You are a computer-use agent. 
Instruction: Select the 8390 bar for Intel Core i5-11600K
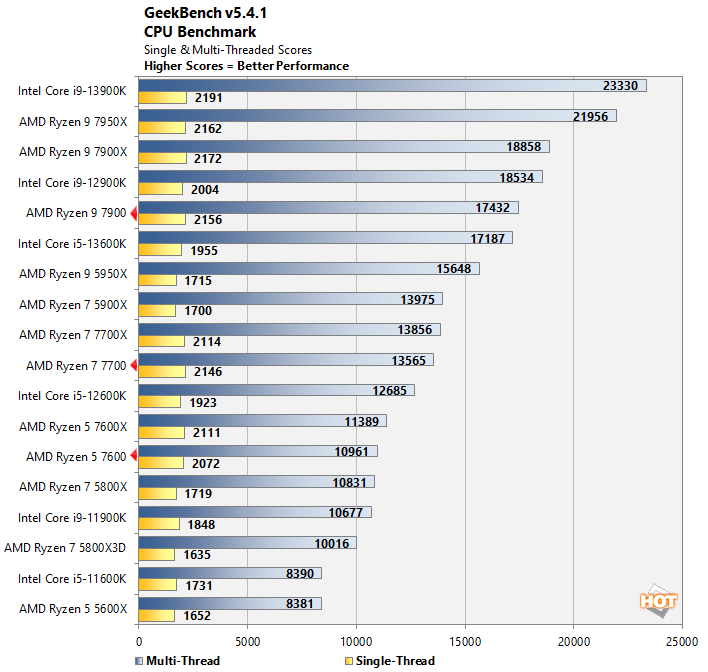tap(230, 573)
